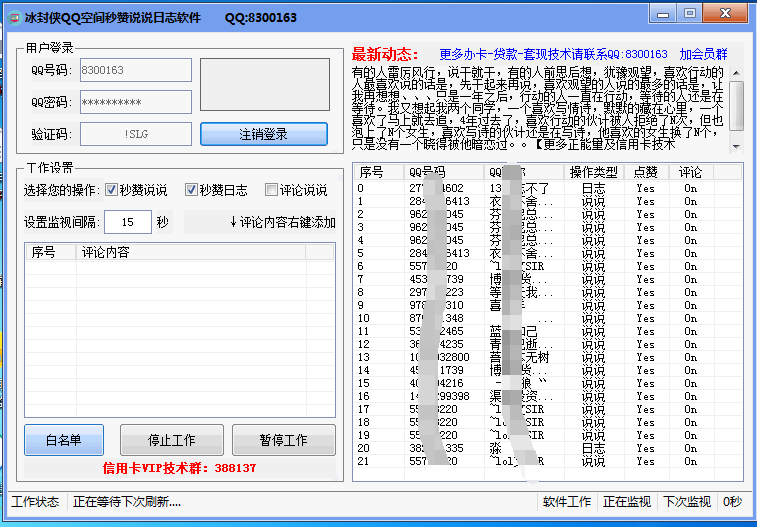Click the app icon in title bar
This screenshot has height=527, width=757.
click(x=12, y=17)
